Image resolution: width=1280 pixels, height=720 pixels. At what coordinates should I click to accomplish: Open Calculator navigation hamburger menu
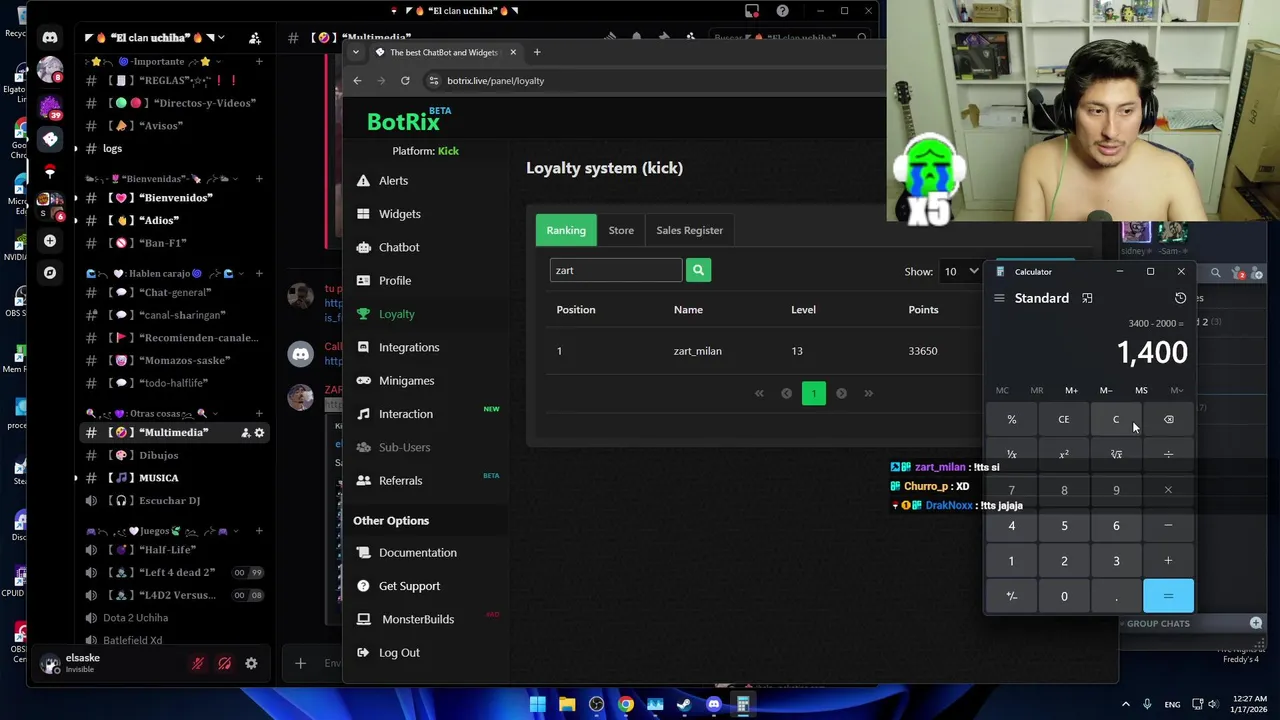[x=999, y=298]
